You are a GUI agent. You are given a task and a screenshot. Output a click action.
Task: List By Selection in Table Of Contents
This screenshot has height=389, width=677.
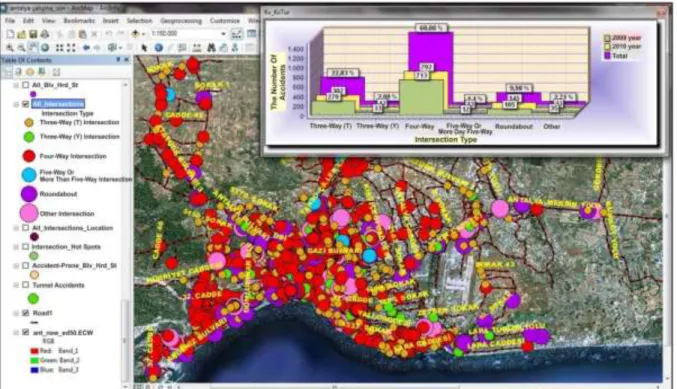coord(41,71)
